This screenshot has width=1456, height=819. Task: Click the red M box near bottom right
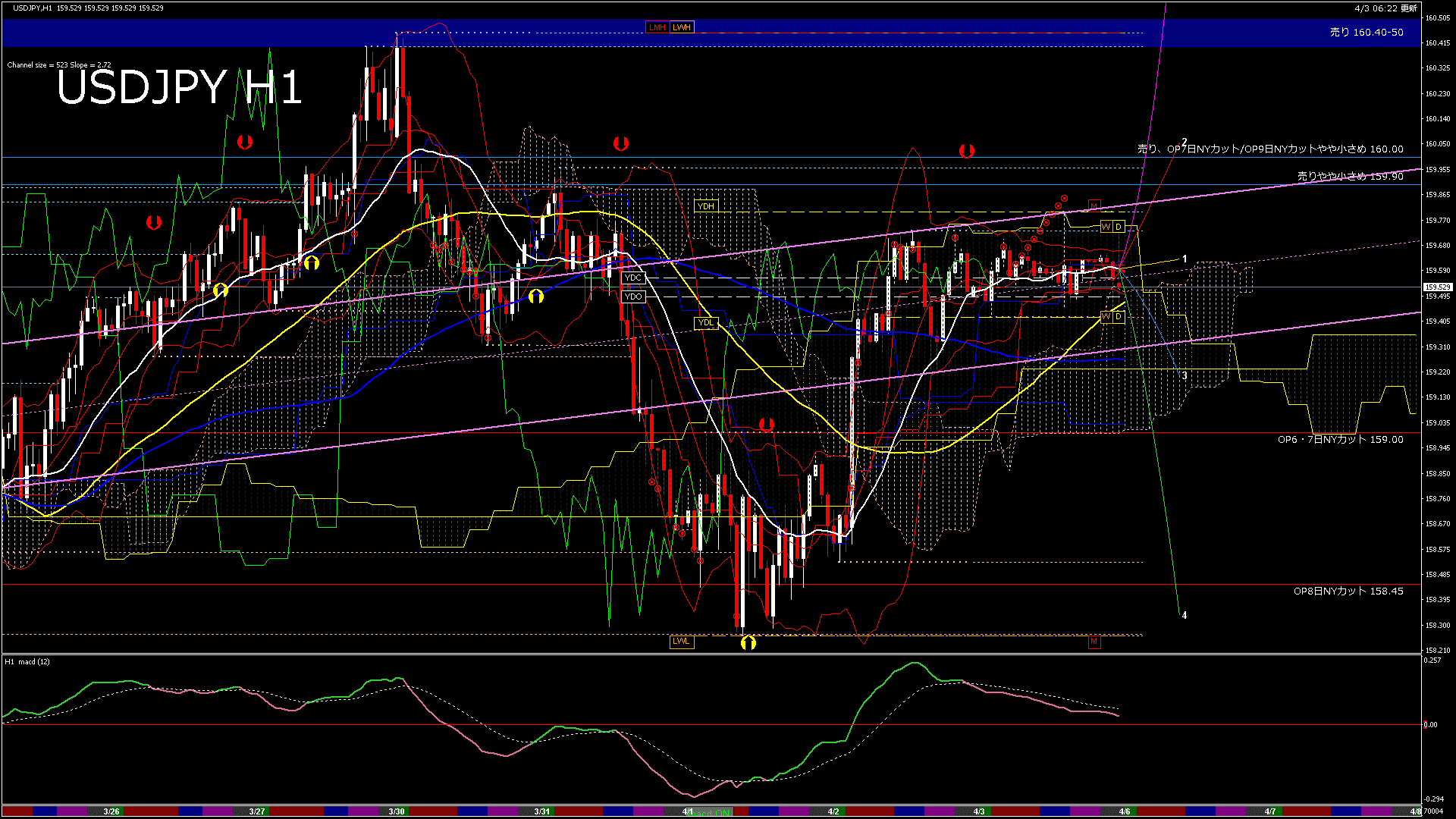(1094, 642)
